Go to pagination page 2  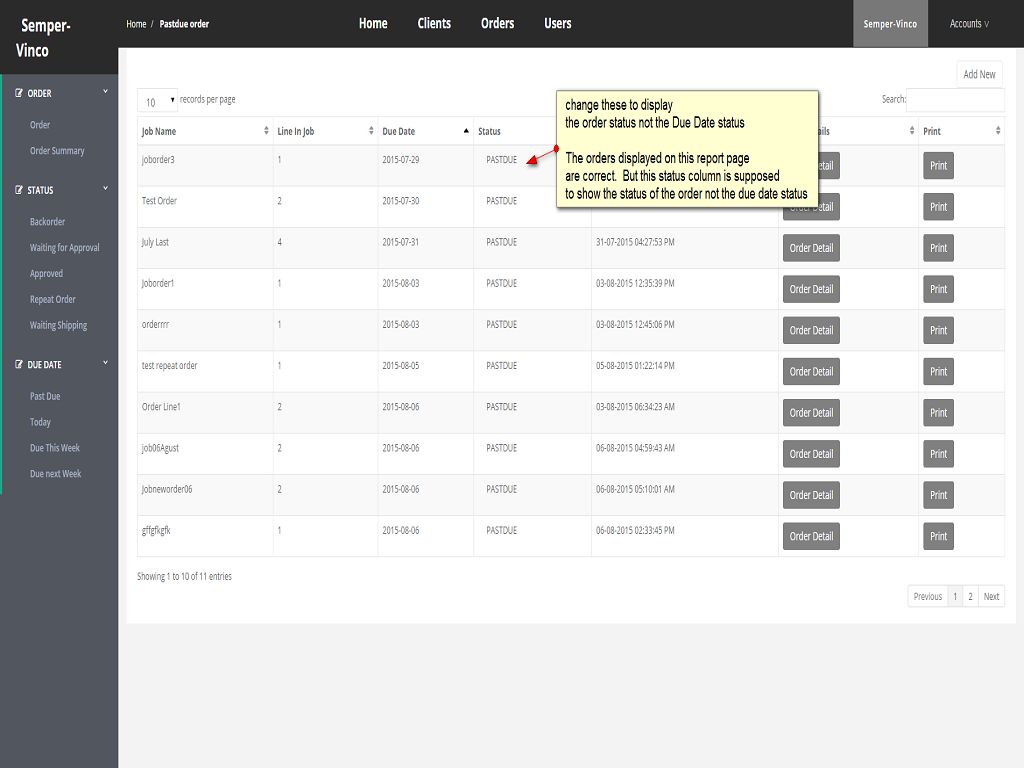point(970,596)
